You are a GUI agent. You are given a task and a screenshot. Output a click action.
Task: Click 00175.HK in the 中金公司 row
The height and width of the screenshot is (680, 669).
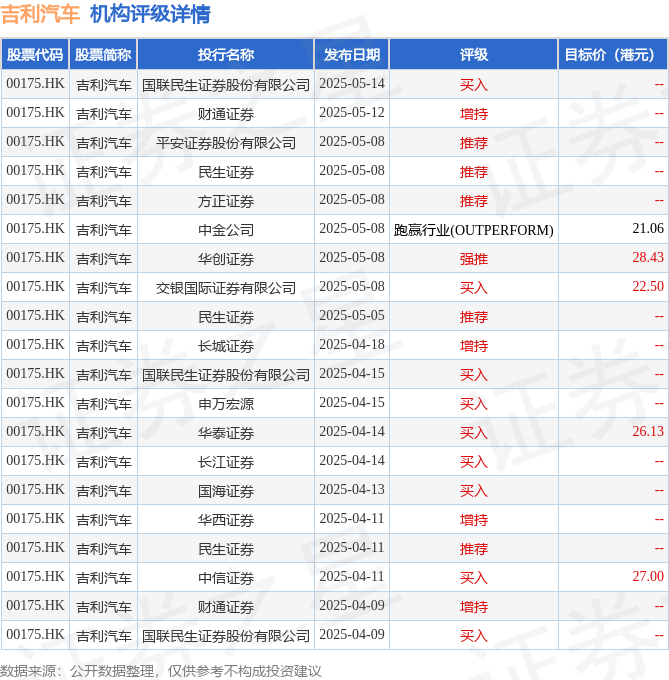[x=35, y=229]
